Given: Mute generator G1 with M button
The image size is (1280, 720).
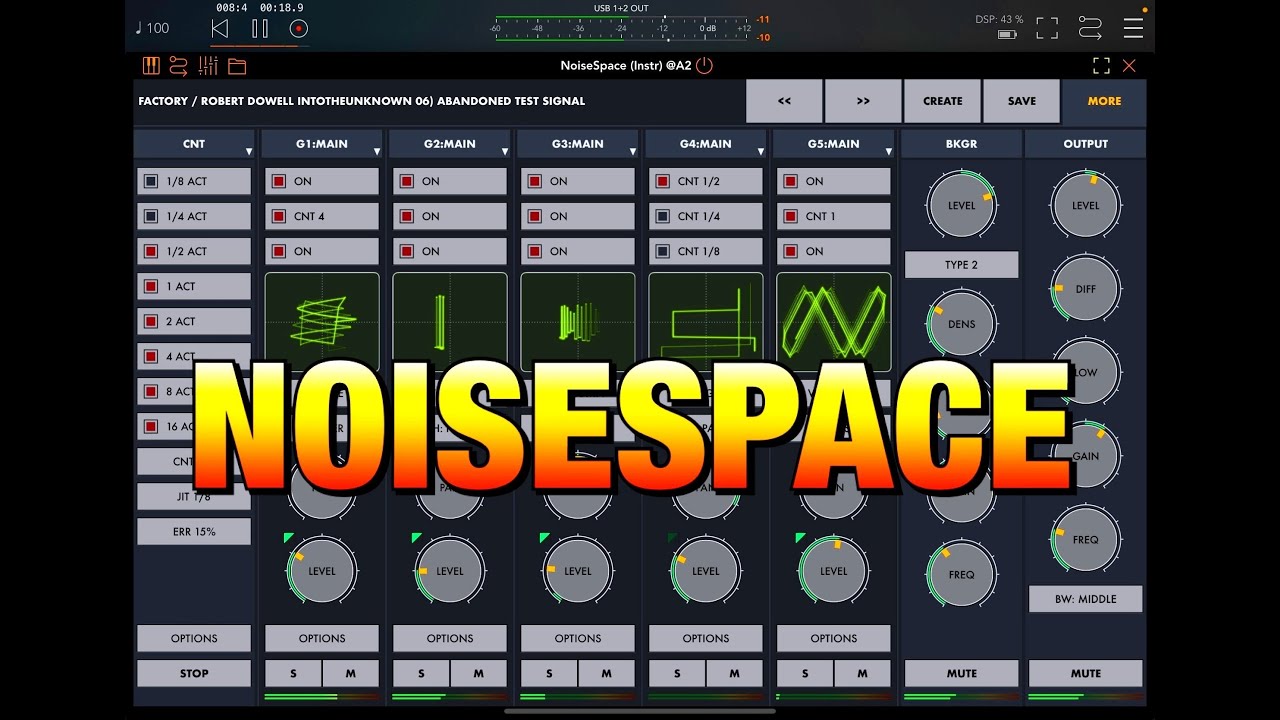Looking at the screenshot, I should pos(351,673).
